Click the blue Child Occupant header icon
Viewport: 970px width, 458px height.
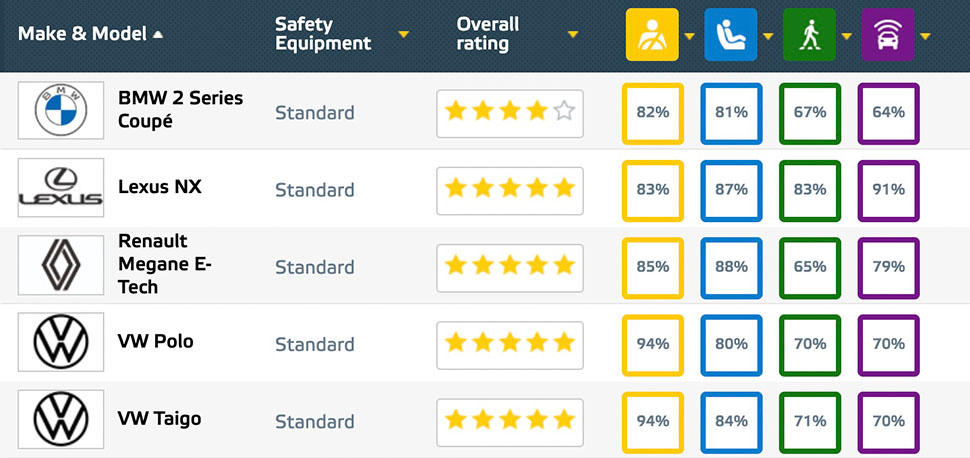[x=731, y=35]
